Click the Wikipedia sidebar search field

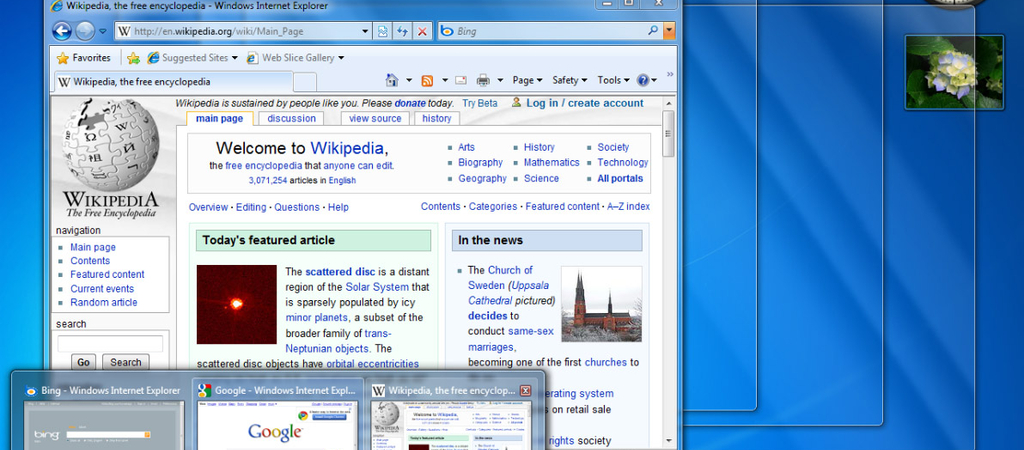coord(110,344)
